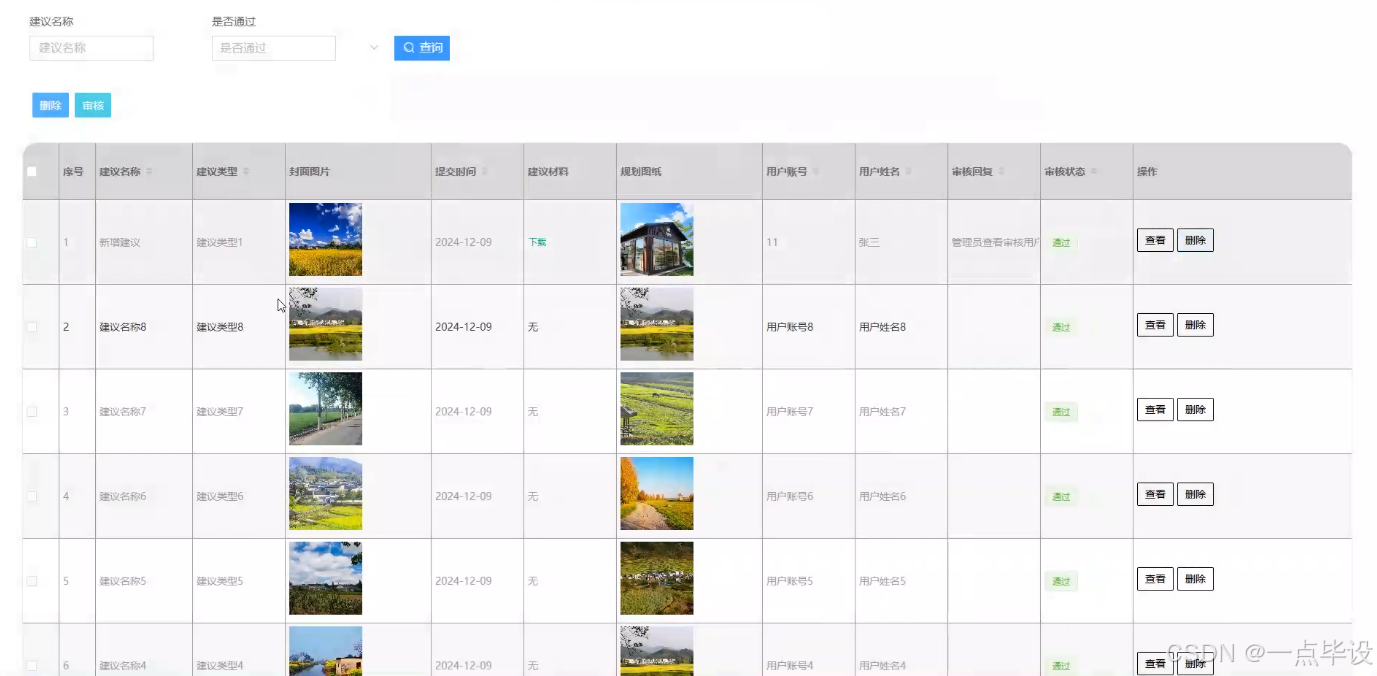Click the 通过 status tag in 新增建议 row
Image resolution: width=1377 pixels, height=676 pixels.
click(x=1061, y=243)
